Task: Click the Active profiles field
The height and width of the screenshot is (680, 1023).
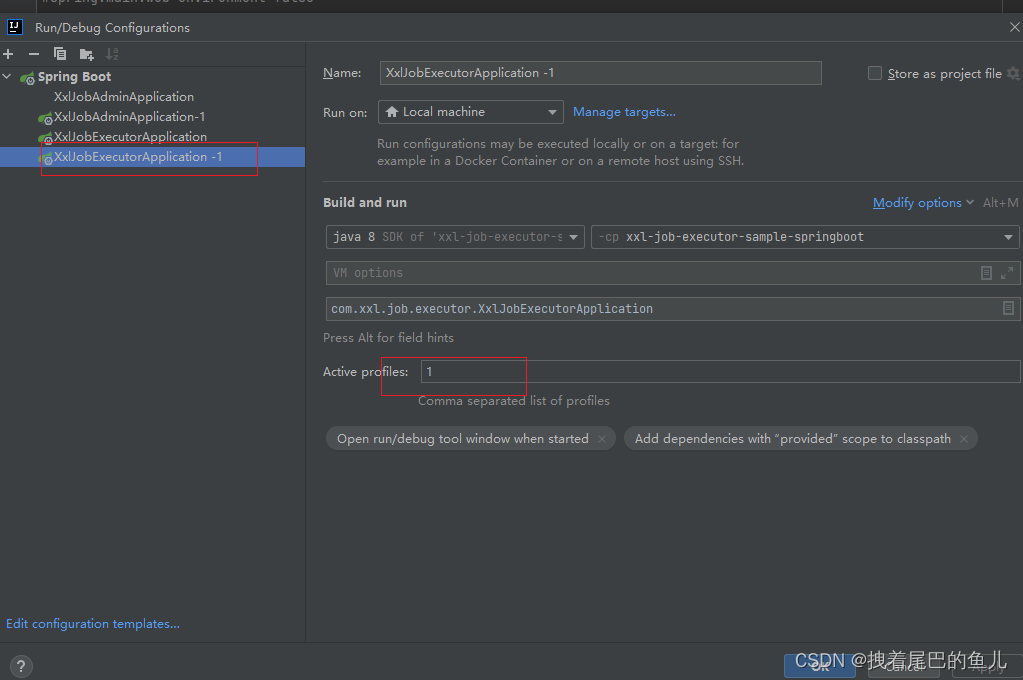Action: coord(720,371)
